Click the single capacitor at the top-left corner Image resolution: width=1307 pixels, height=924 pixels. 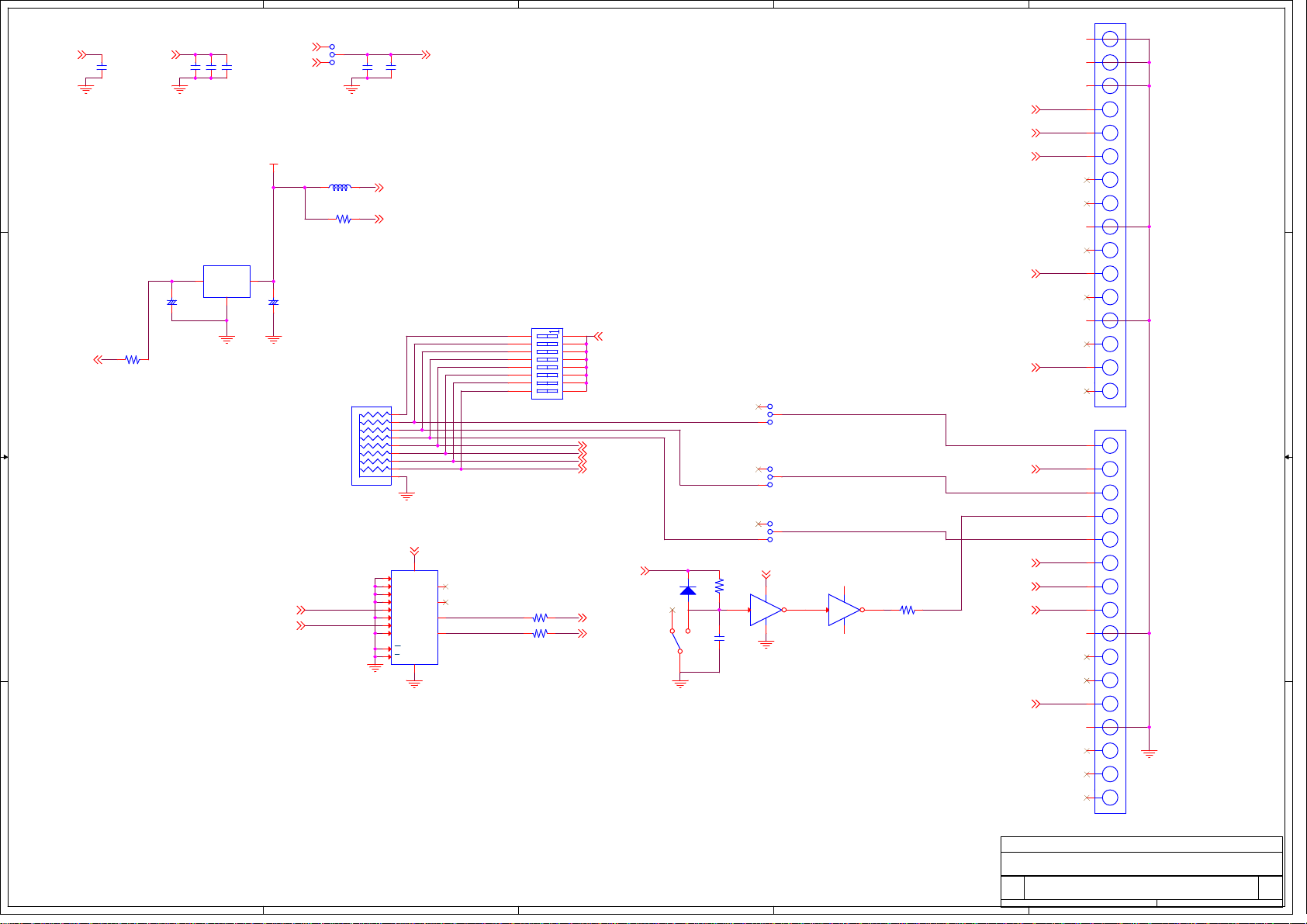click(x=101, y=67)
